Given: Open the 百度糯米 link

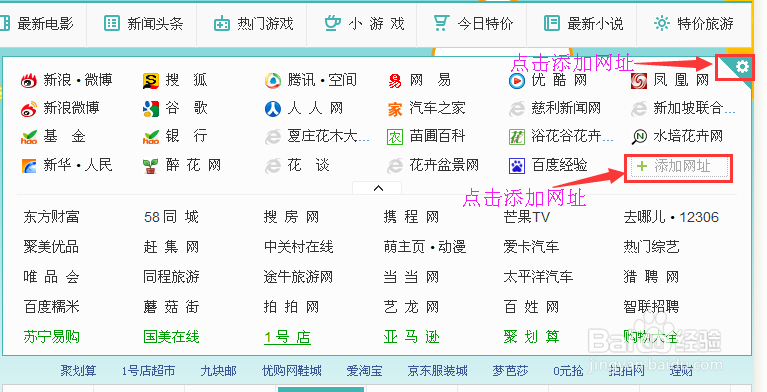Looking at the screenshot, I should pos(51,307).
